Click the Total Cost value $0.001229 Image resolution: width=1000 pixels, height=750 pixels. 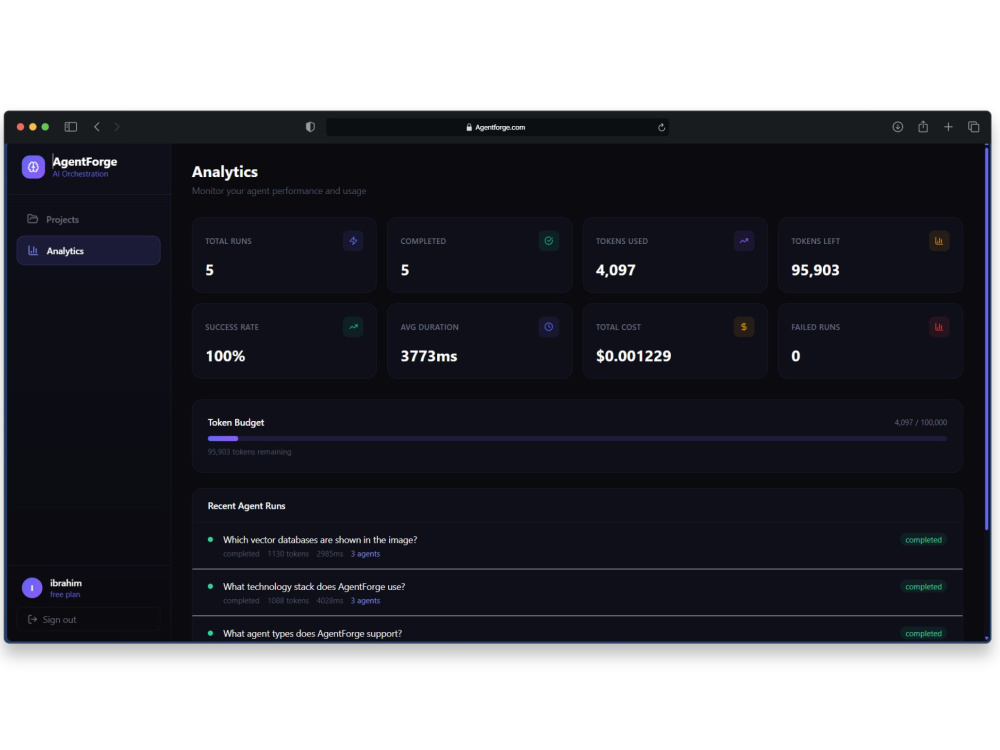tap(633, 356)
